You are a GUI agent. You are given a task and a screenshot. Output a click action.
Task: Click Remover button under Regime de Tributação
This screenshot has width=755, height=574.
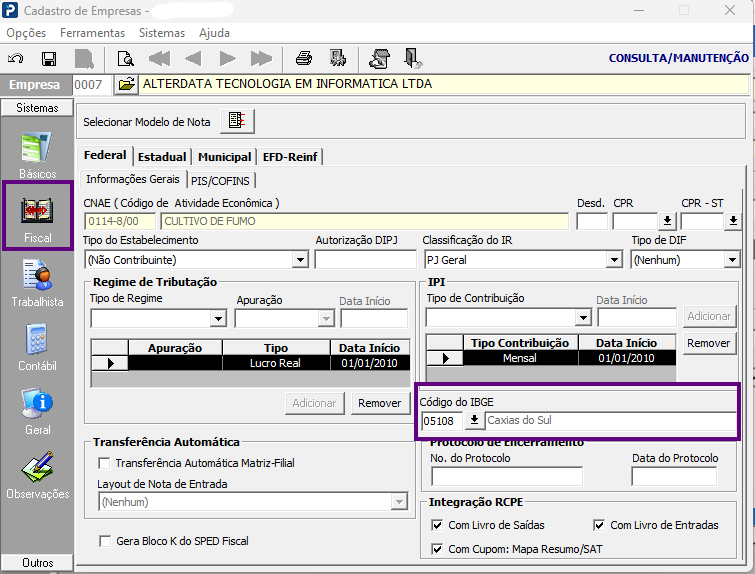click(379, 403)
